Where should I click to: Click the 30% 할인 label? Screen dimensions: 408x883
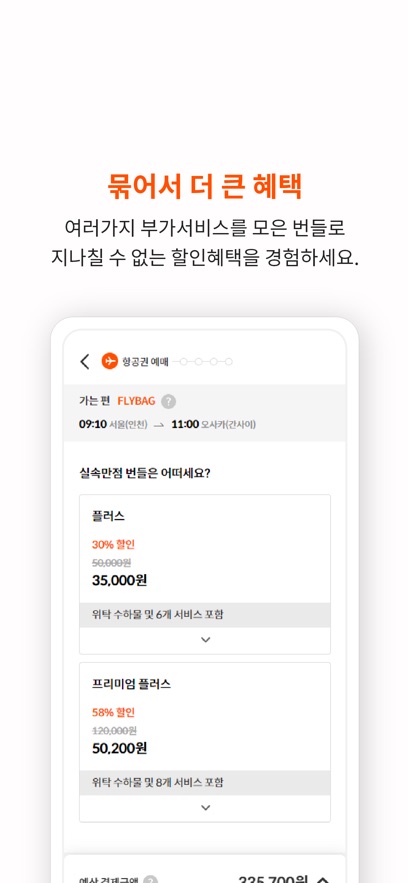(x=114, y=545)
